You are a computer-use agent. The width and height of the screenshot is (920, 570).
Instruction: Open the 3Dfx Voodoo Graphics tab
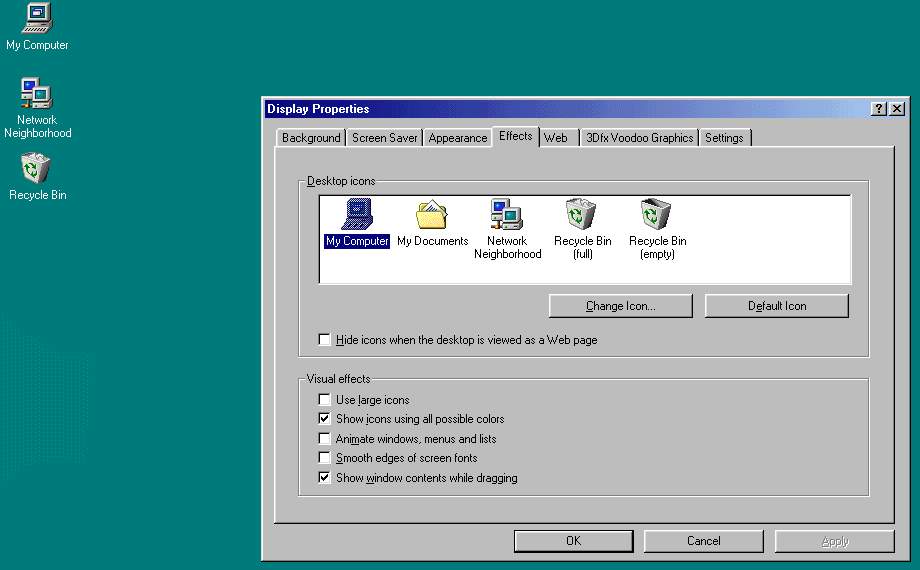click(640, 138)
